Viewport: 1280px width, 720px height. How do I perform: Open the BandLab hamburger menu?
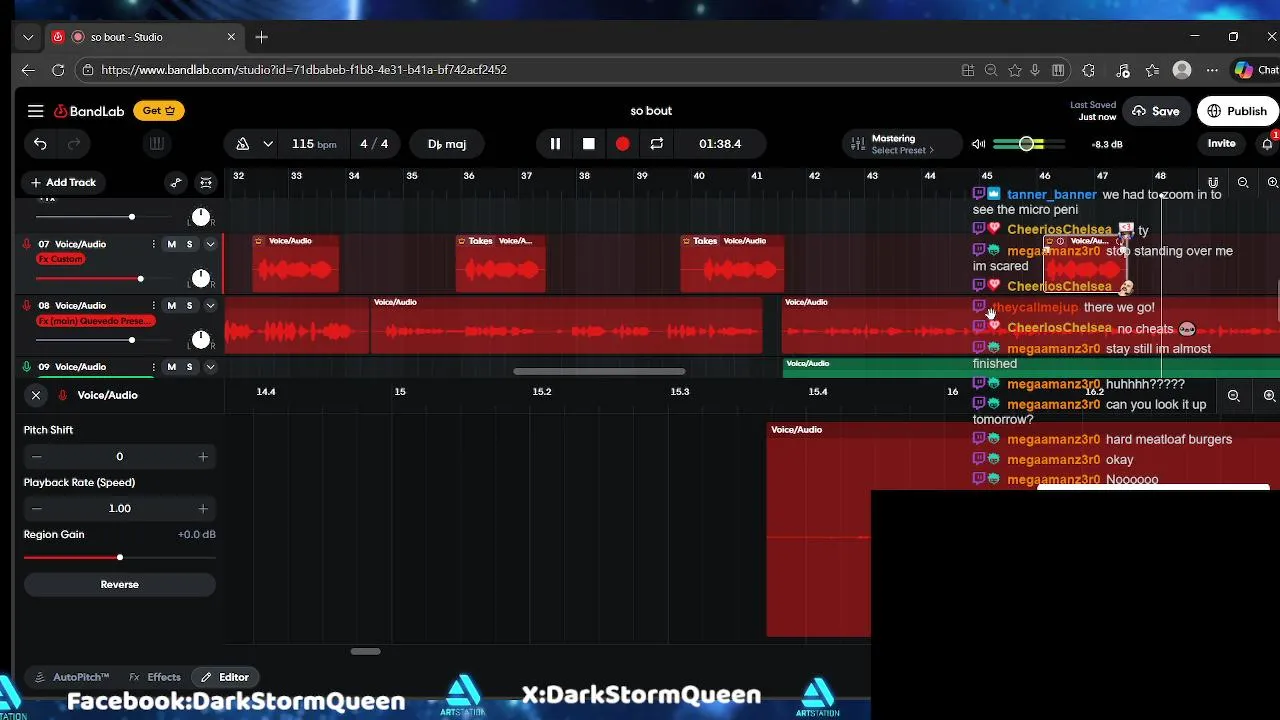click(36, 111)
